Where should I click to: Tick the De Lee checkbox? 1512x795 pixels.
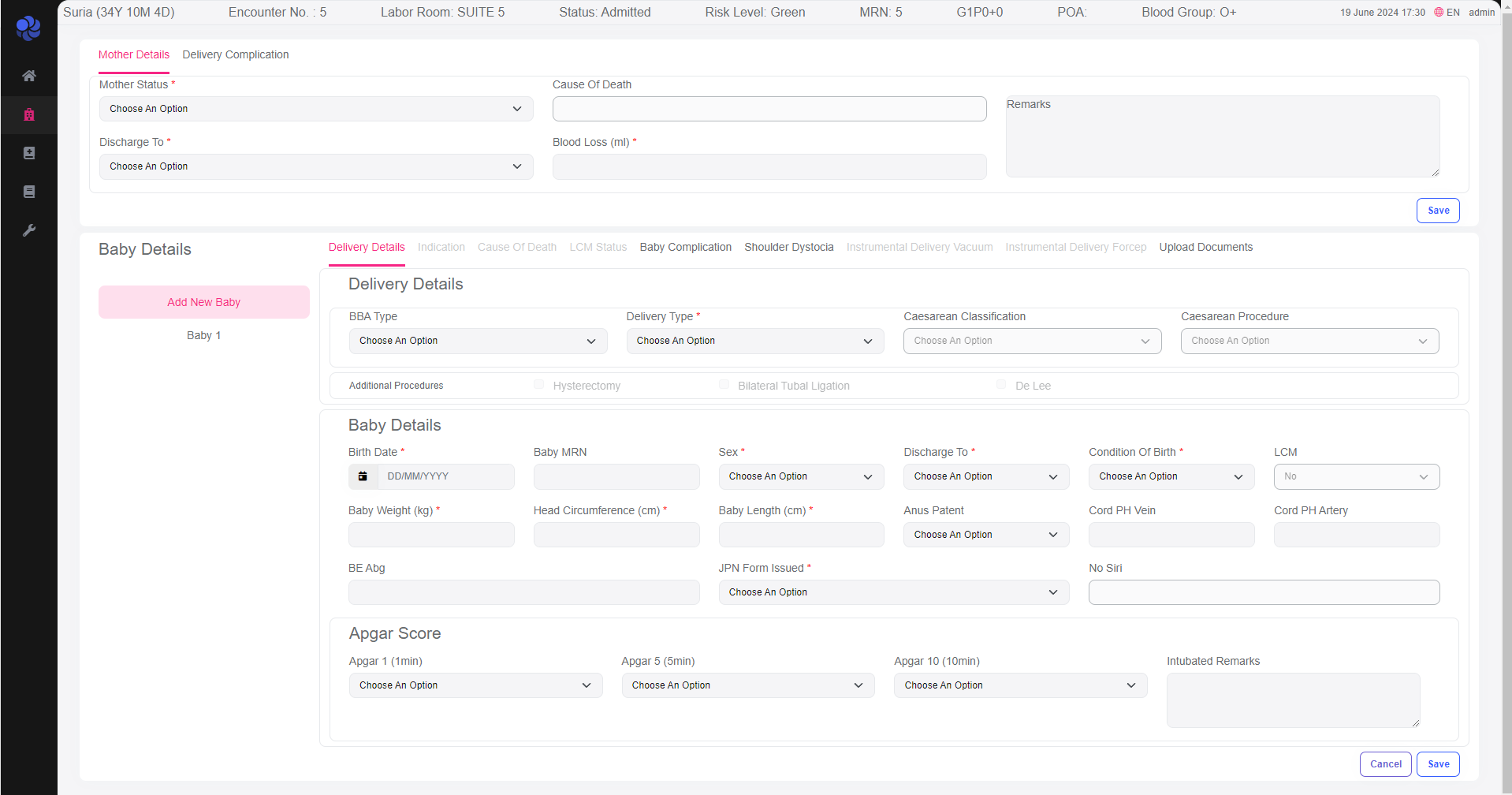coord(1001,385)
